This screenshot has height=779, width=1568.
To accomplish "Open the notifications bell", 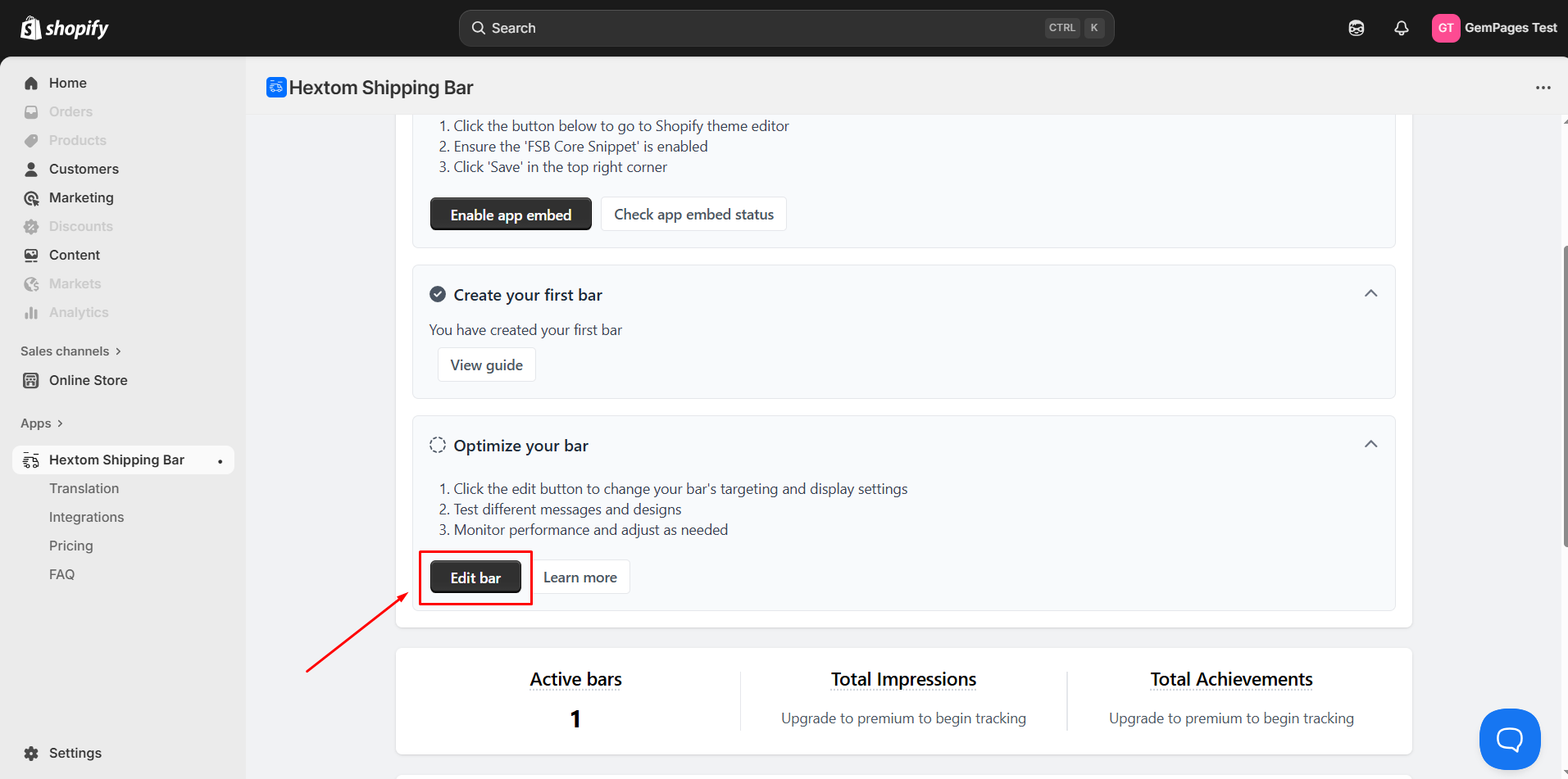I will [1402, 29].
